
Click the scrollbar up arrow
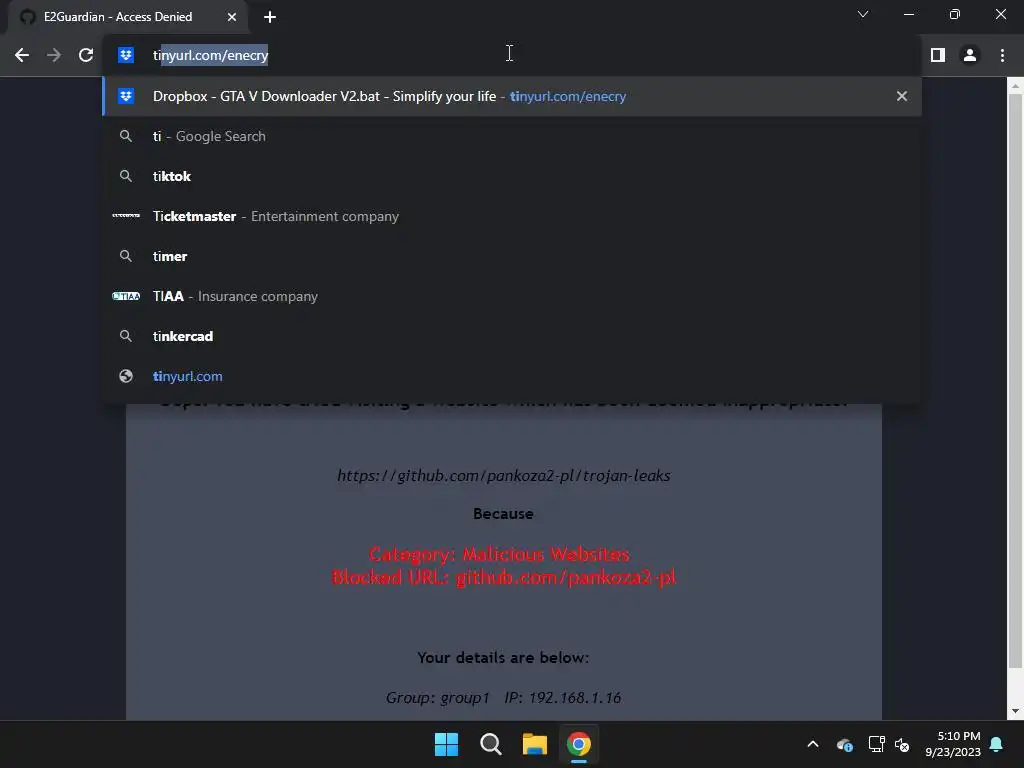point(1015,86)
